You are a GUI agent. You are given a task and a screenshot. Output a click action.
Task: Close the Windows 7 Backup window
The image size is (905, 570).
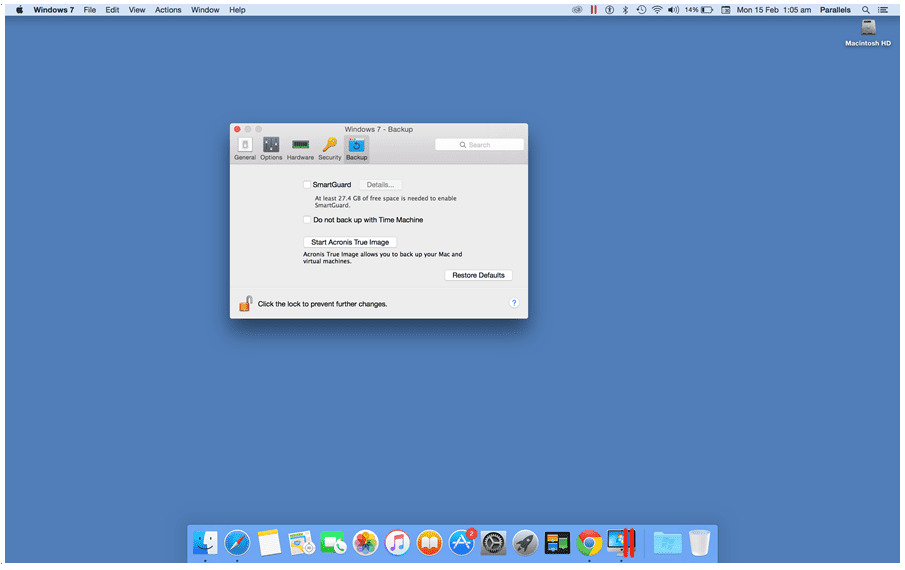pos(237,129)
